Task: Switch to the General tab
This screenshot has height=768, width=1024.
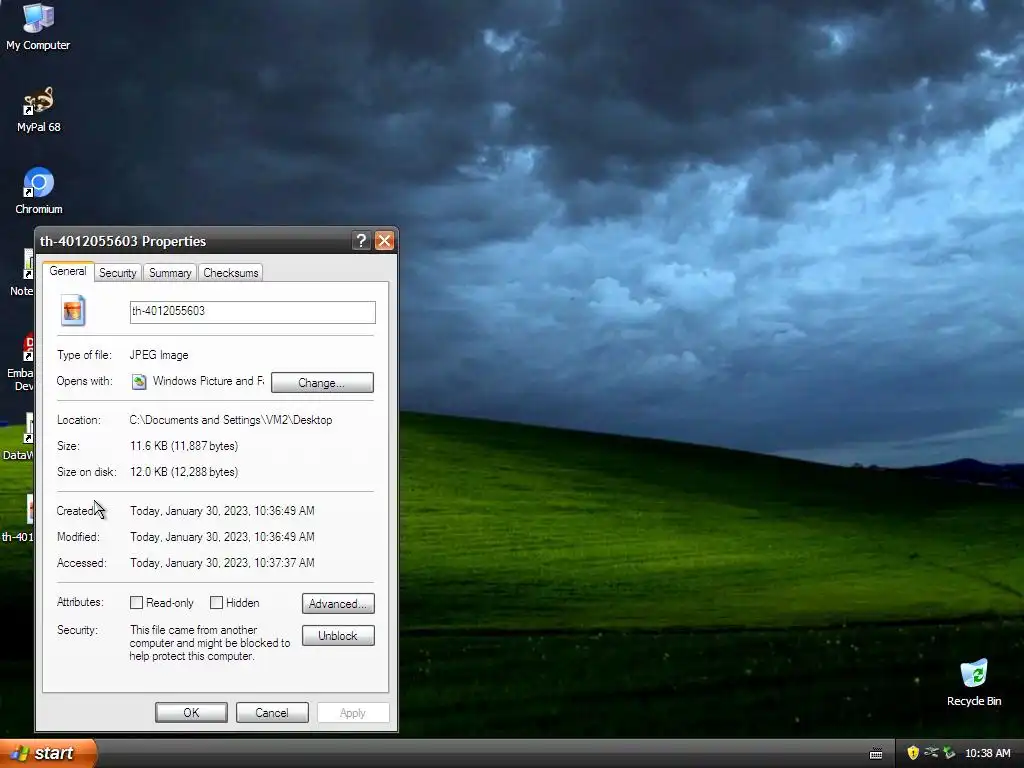Action: [68, 271]
